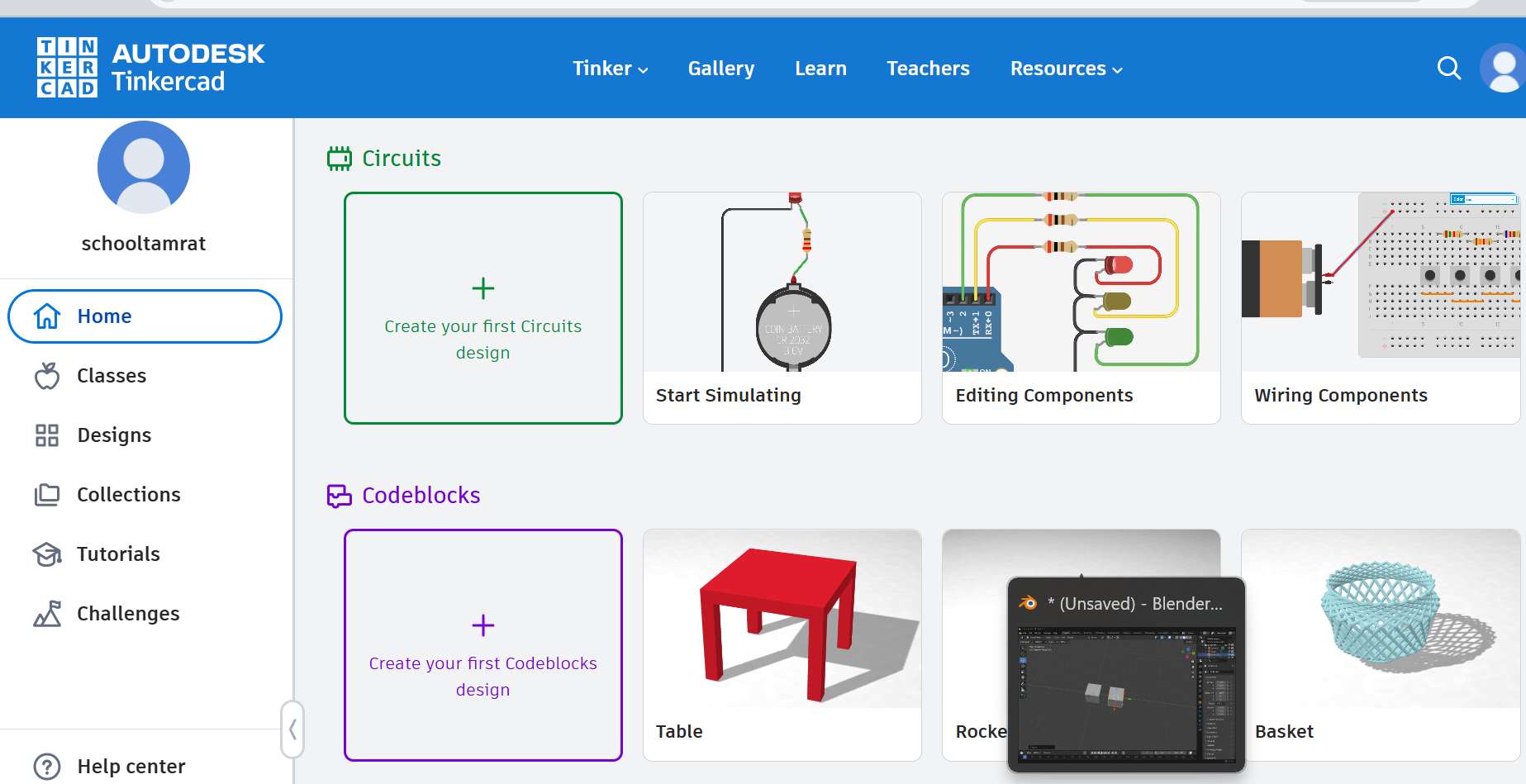Click the 'Basket' card title

pyautogui.click(x=1284, y=732)
